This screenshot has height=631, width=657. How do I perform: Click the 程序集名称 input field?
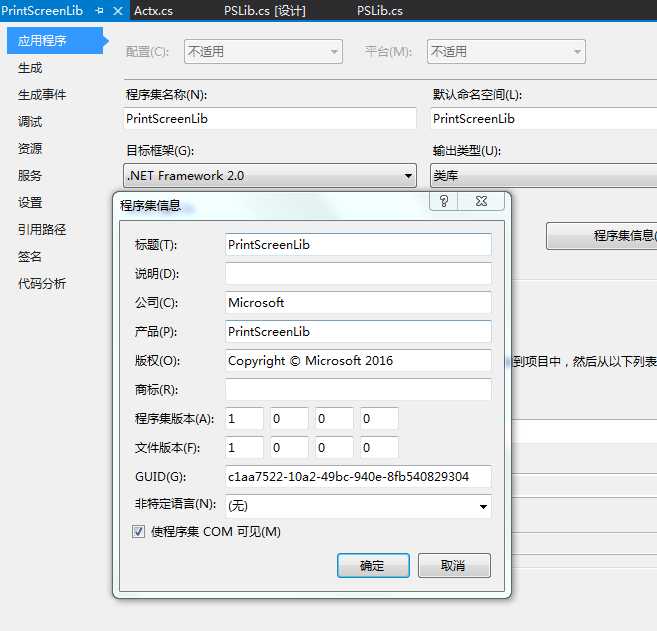tap(270, 119)
